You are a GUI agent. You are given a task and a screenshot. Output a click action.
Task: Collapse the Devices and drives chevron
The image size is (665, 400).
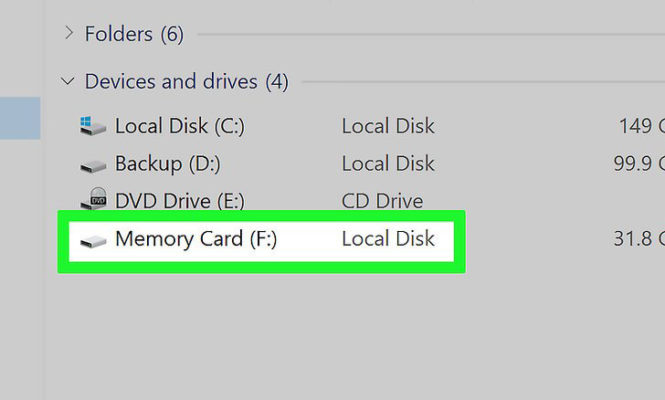point(68,81)
